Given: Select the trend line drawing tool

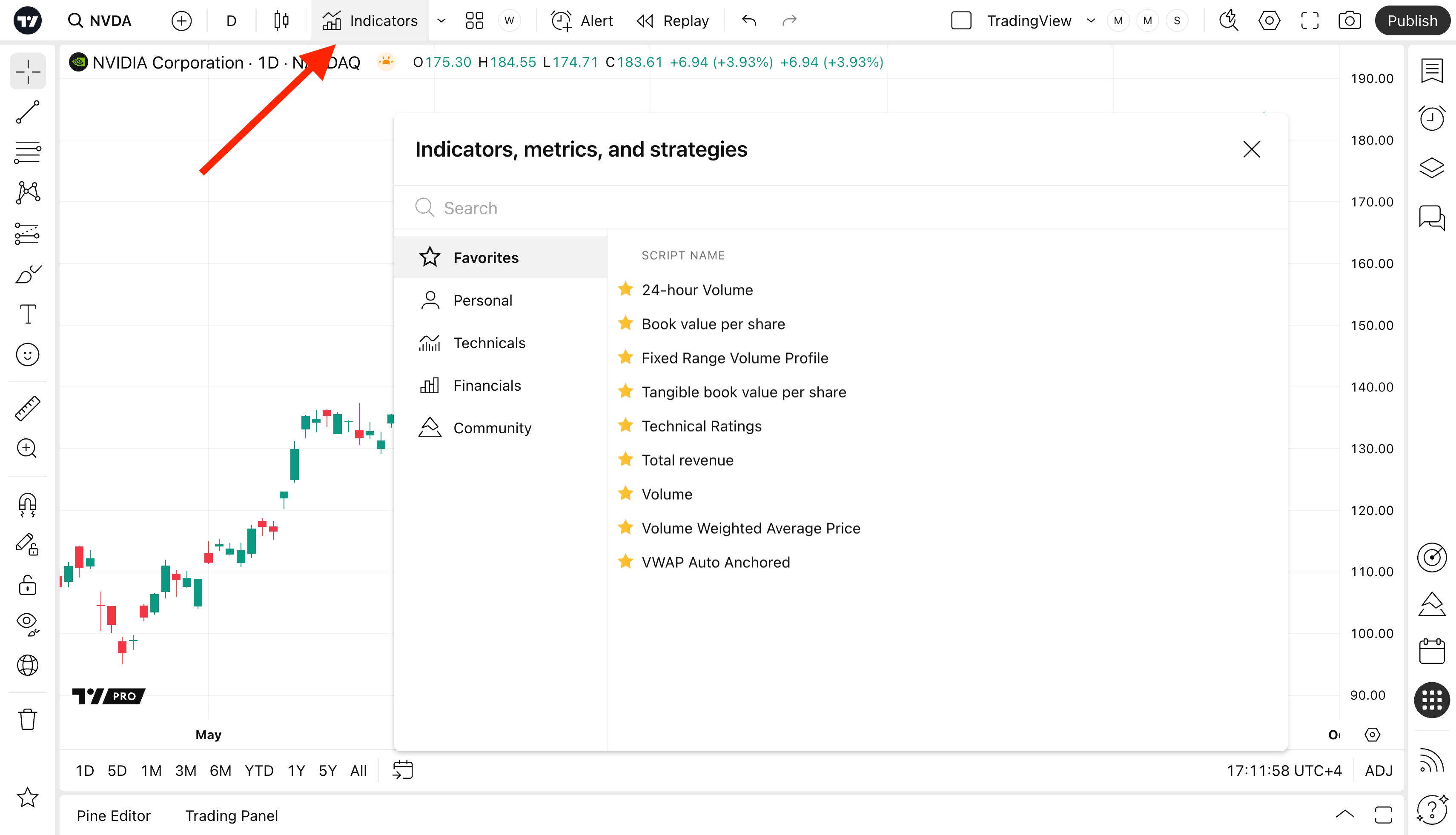Looking at the screenshot, I should [x=28, y=112].
